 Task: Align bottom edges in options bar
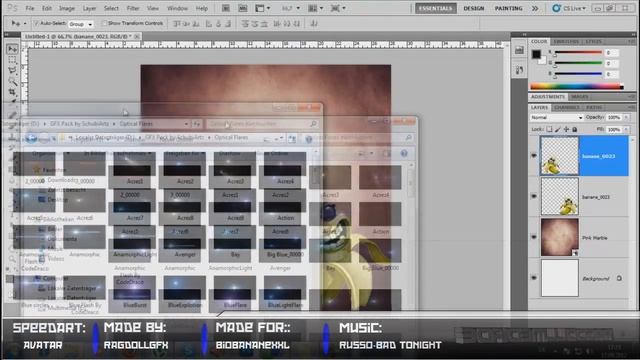pyautogui.click(x=196, y=24)
